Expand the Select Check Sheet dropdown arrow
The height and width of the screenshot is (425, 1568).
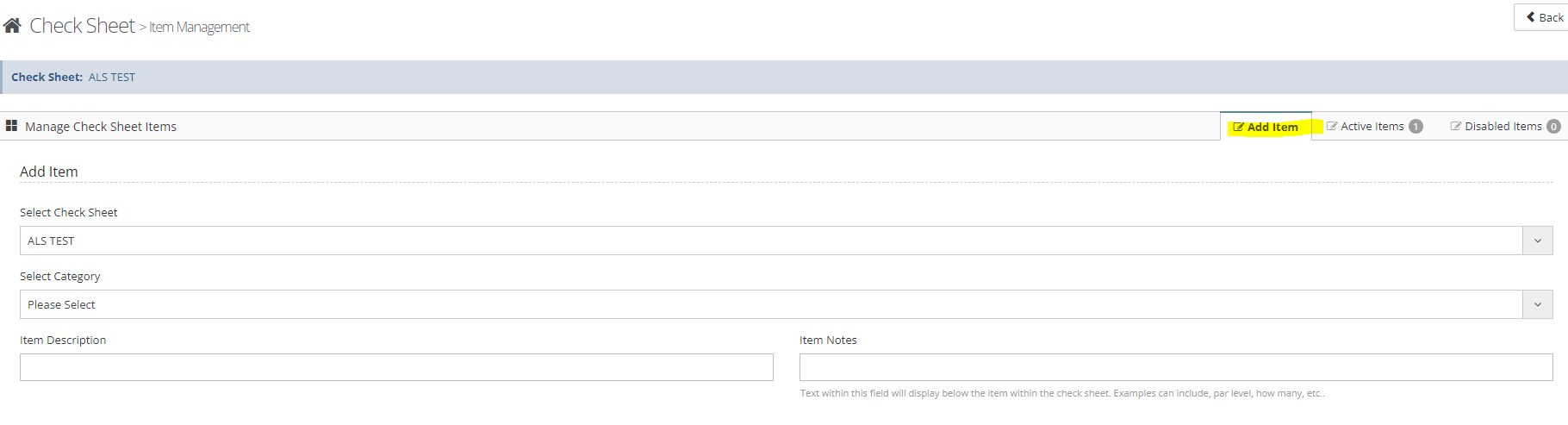(x=1537, y=241)
